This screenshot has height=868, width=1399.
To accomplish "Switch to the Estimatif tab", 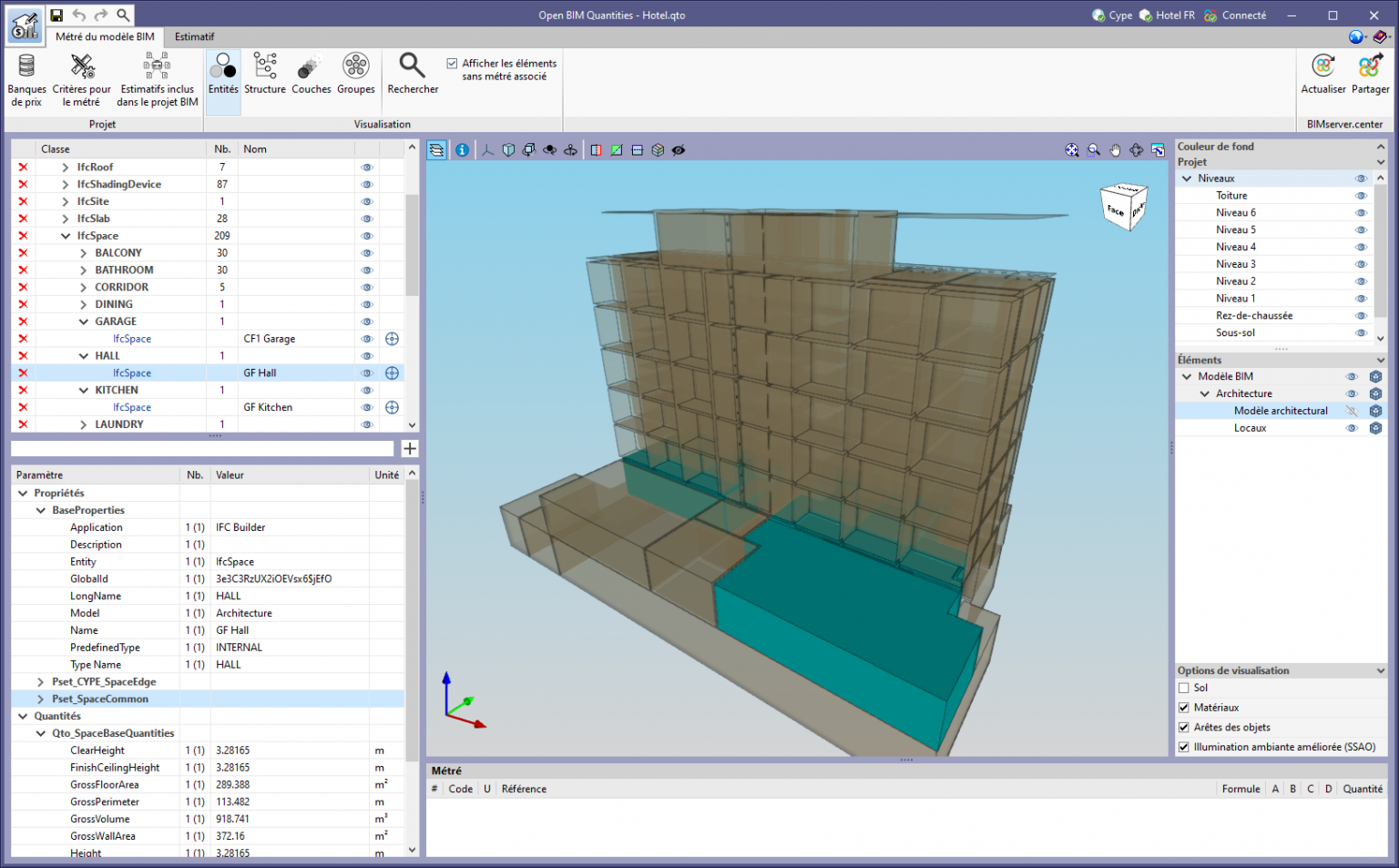I will point(194,37).
